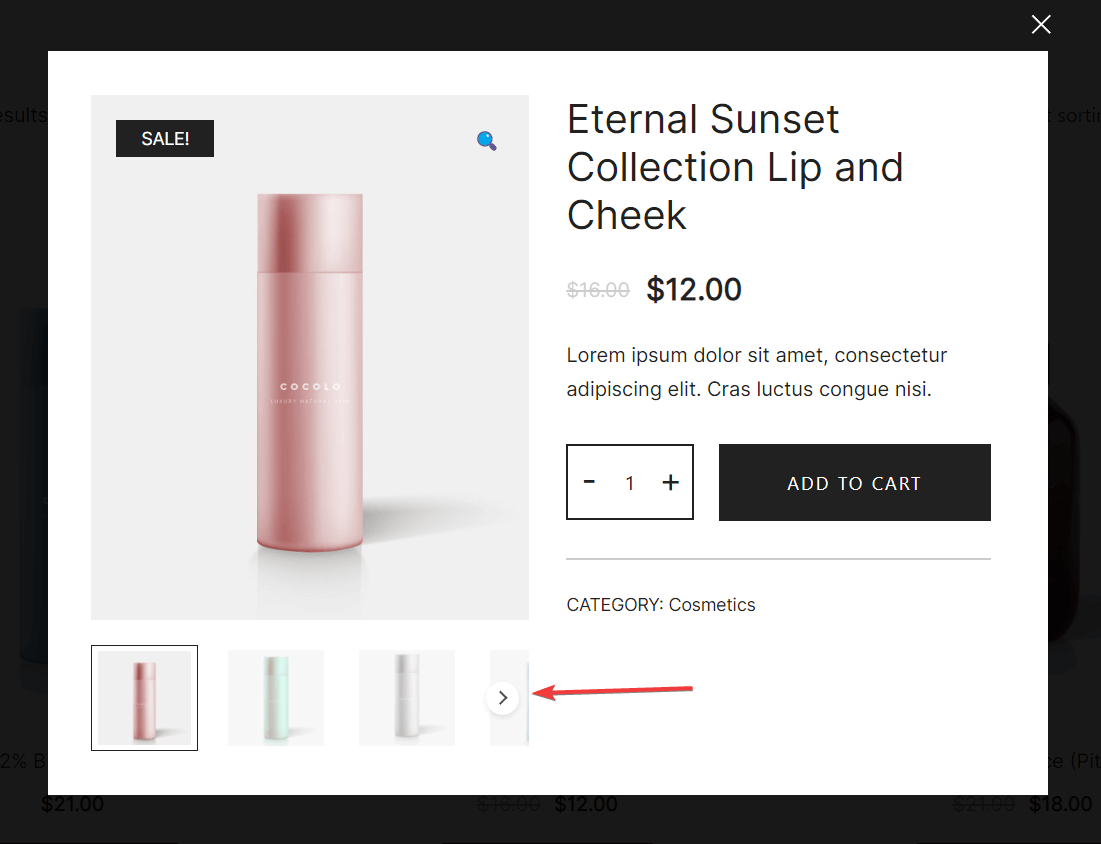Select the quantity number field

pos(630,482)
